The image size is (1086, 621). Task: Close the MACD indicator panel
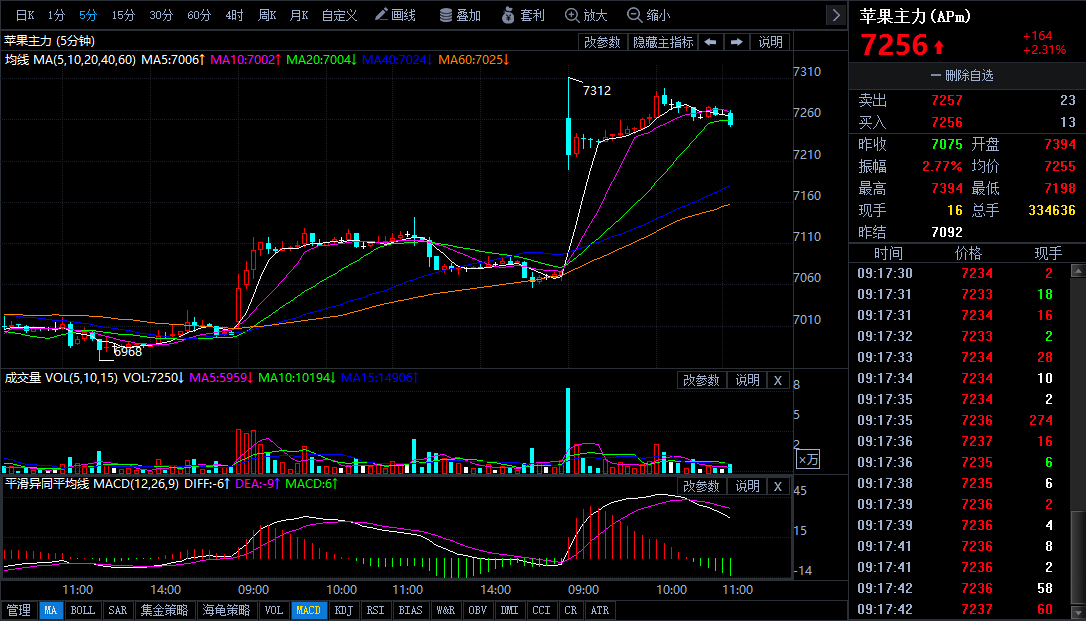(778, 486)
